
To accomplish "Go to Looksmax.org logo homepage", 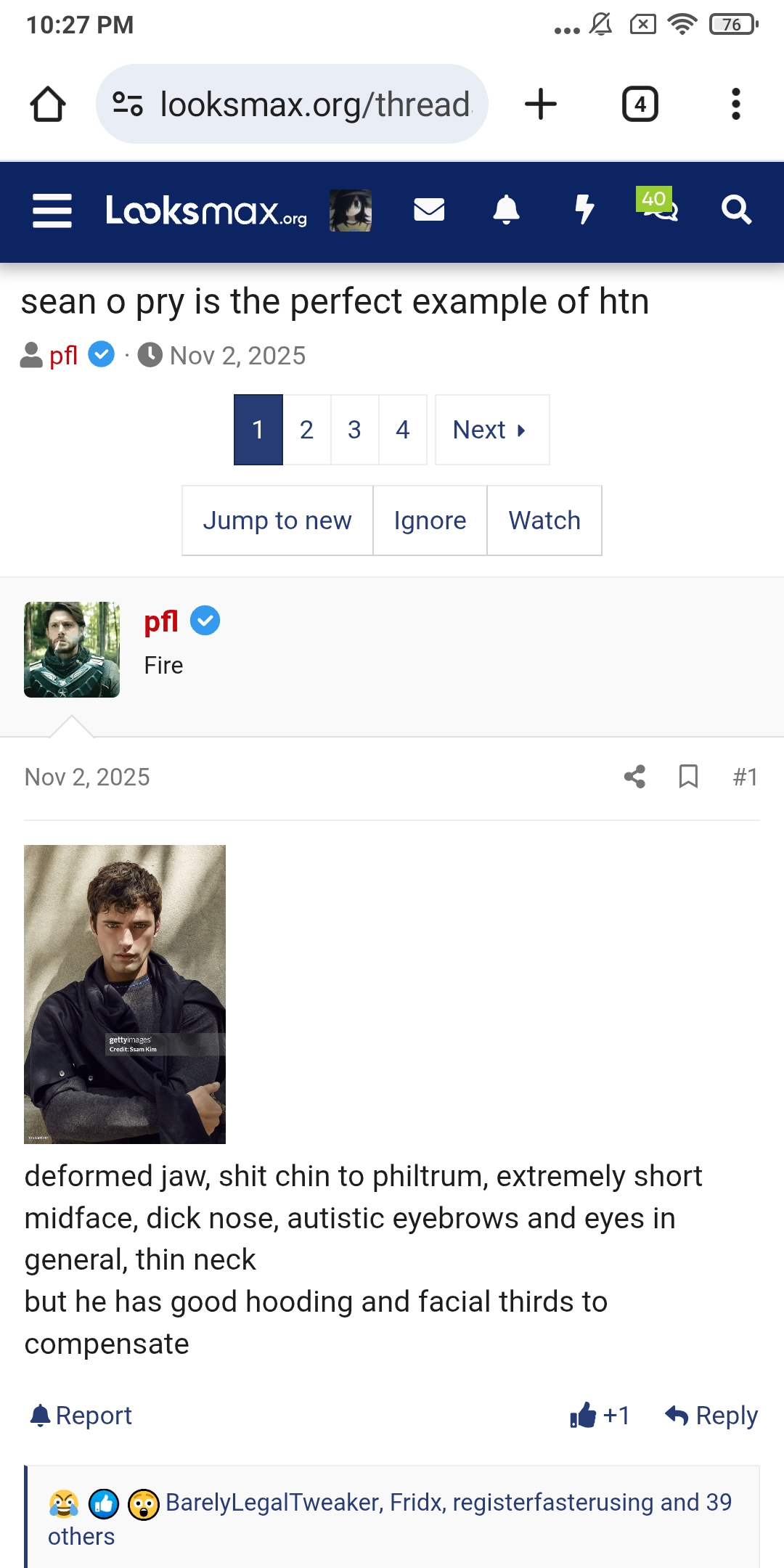I will pos(206,211).
